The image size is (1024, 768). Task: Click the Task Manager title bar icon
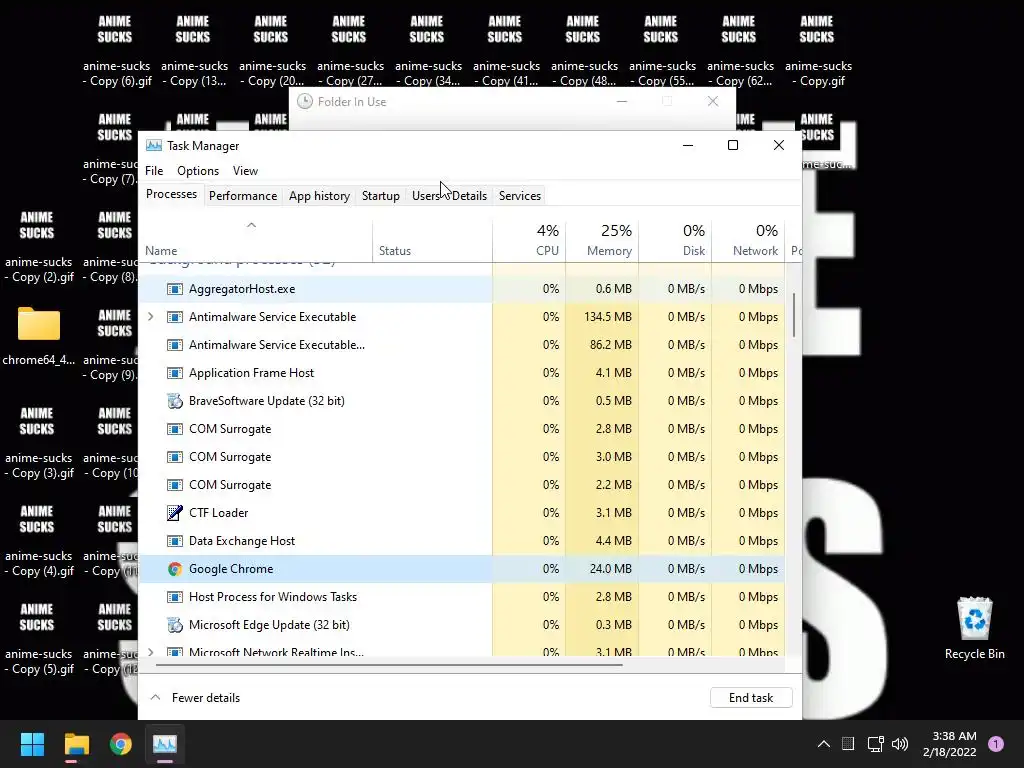click(153, 146)
